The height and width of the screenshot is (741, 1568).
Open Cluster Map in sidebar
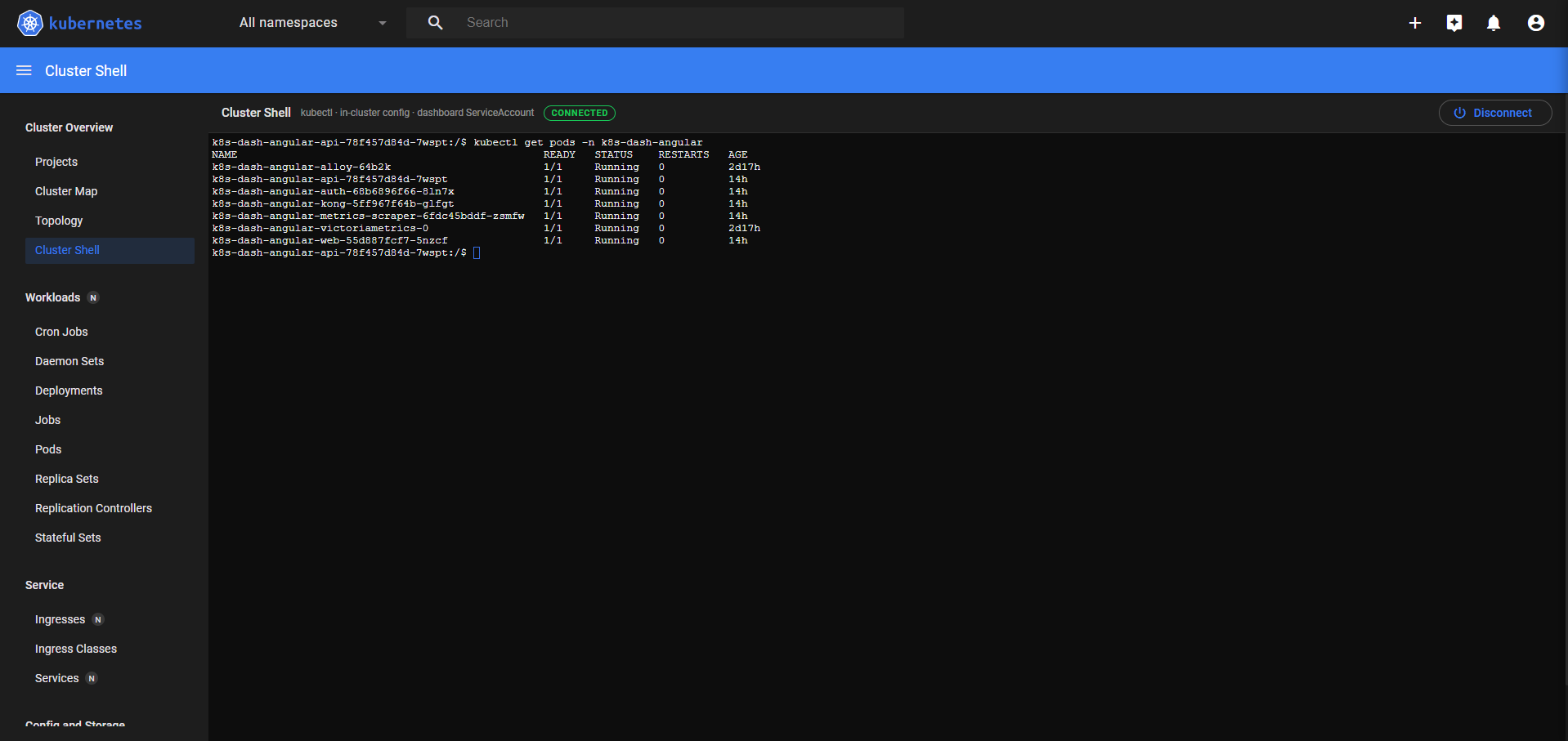[x=66, y=191]
